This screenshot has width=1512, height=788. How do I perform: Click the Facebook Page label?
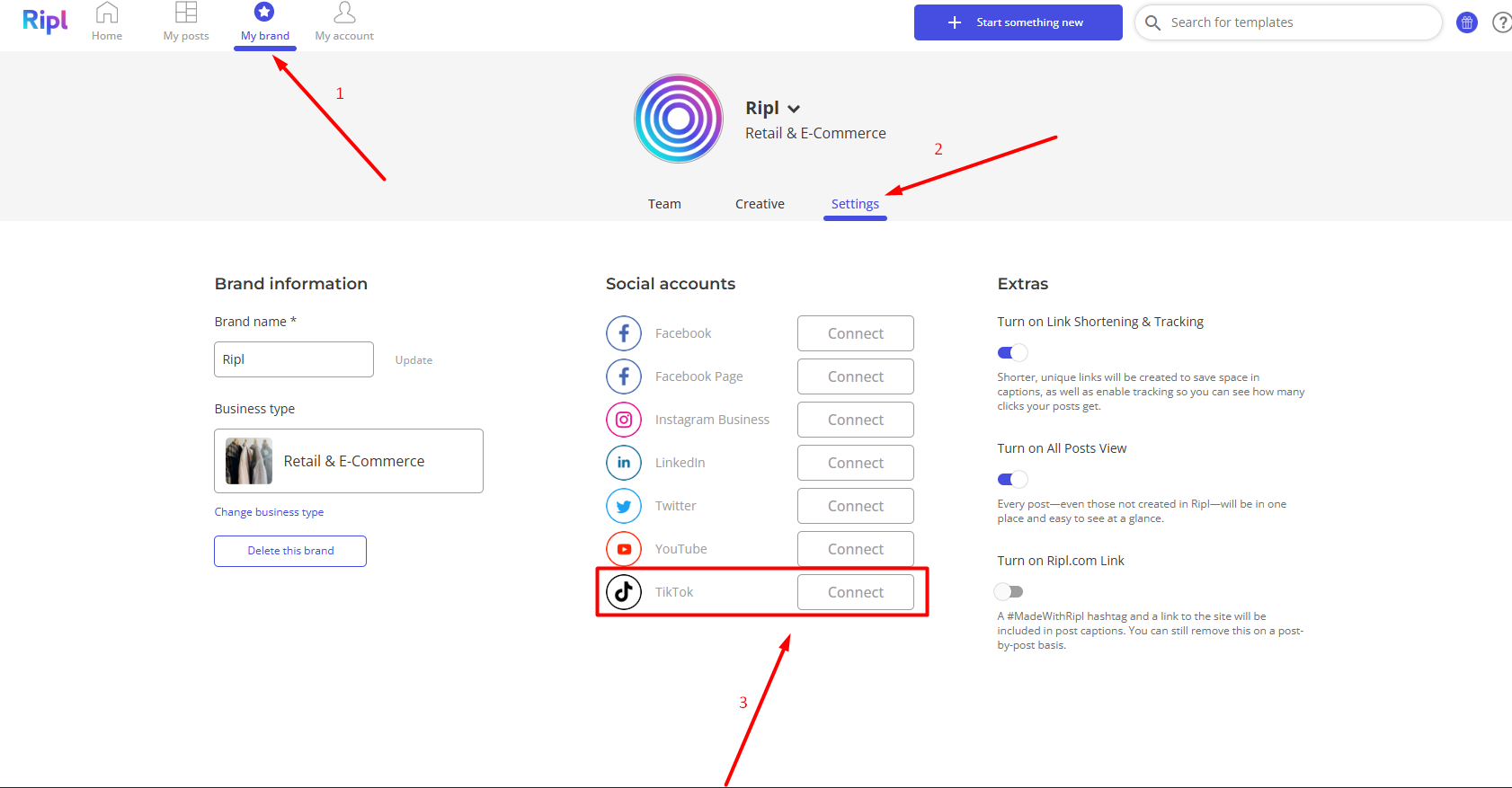coord(698,376)
